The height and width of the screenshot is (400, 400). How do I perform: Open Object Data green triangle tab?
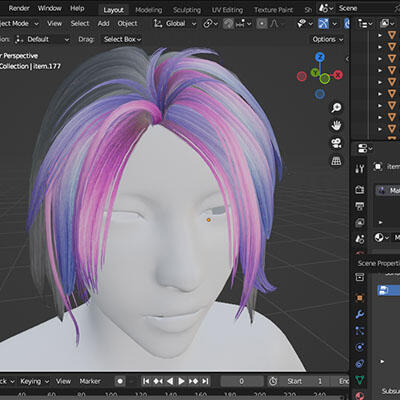[359, 380]
